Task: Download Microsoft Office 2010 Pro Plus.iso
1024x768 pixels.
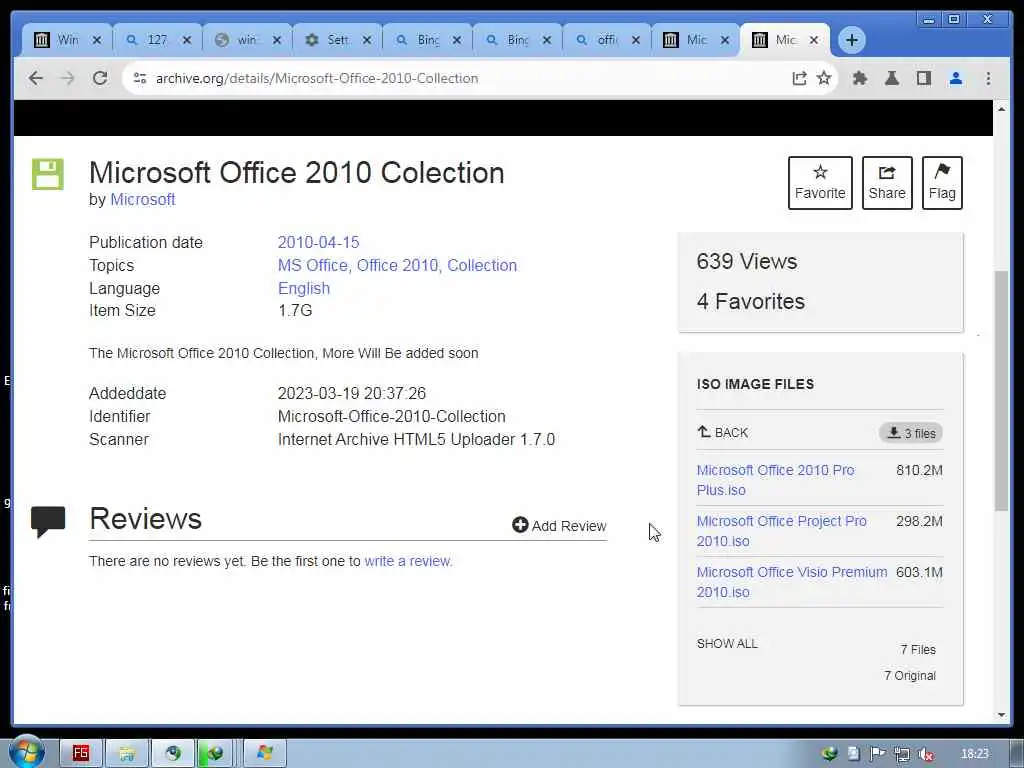Action: (x=775, y=480)
